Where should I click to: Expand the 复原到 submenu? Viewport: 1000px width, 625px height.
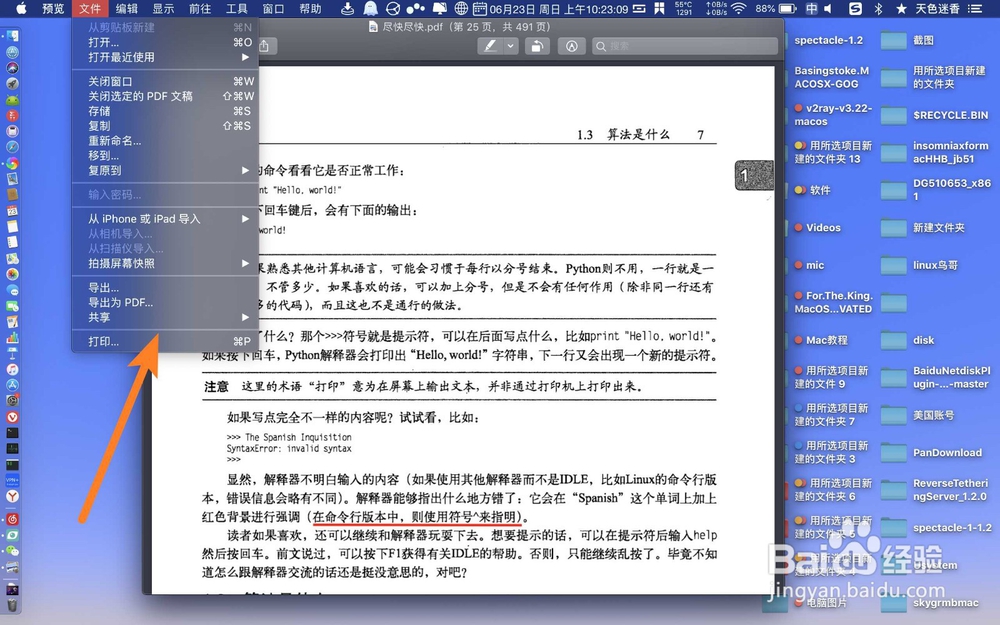pos(165,170)
